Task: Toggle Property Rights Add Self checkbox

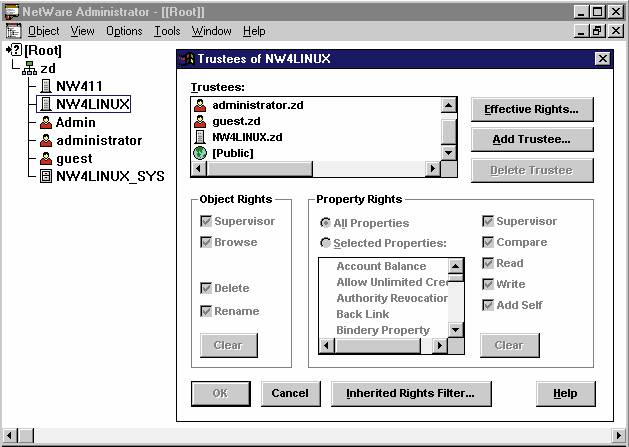Action: (488, 305)
